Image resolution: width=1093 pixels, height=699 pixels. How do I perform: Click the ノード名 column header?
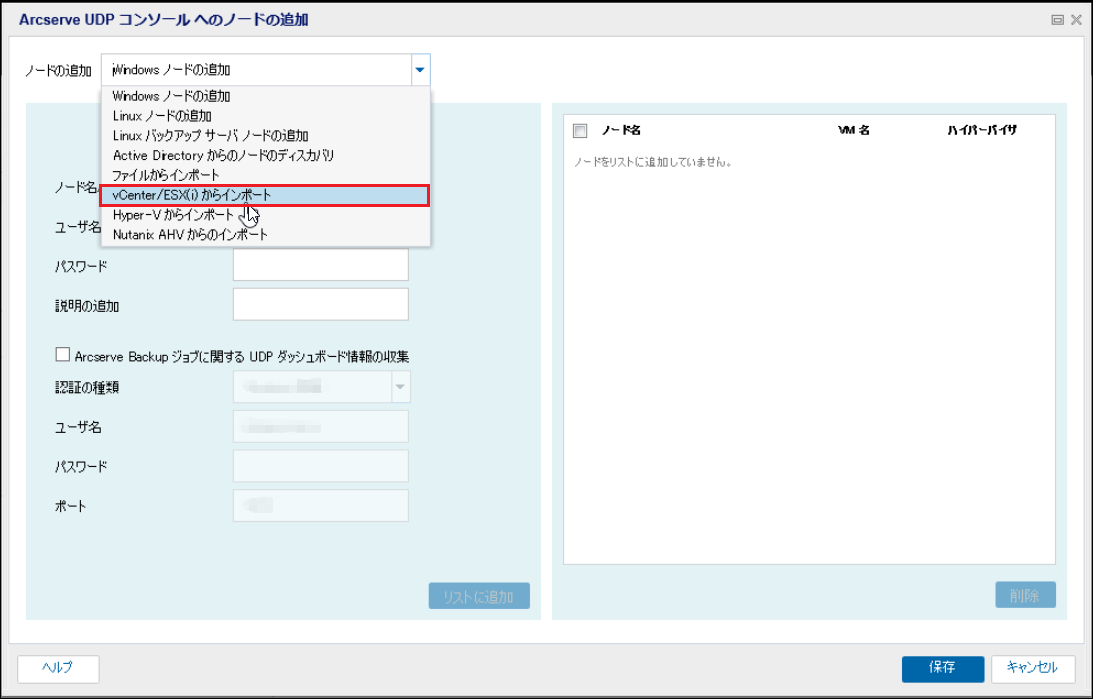click(x=621, y=130)
